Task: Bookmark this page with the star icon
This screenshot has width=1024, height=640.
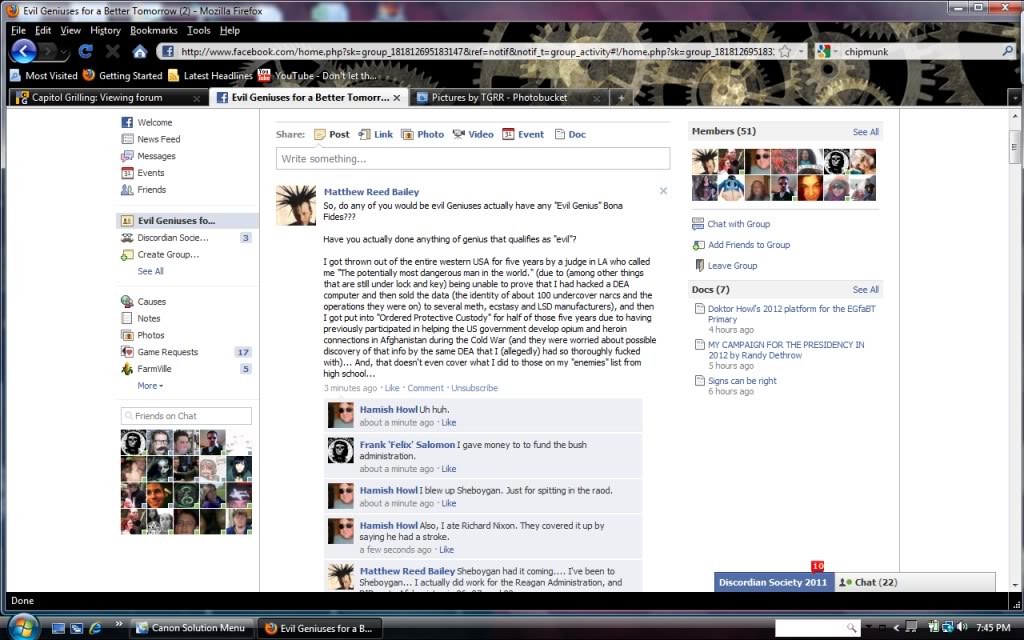Action: (x=785, y=51)
